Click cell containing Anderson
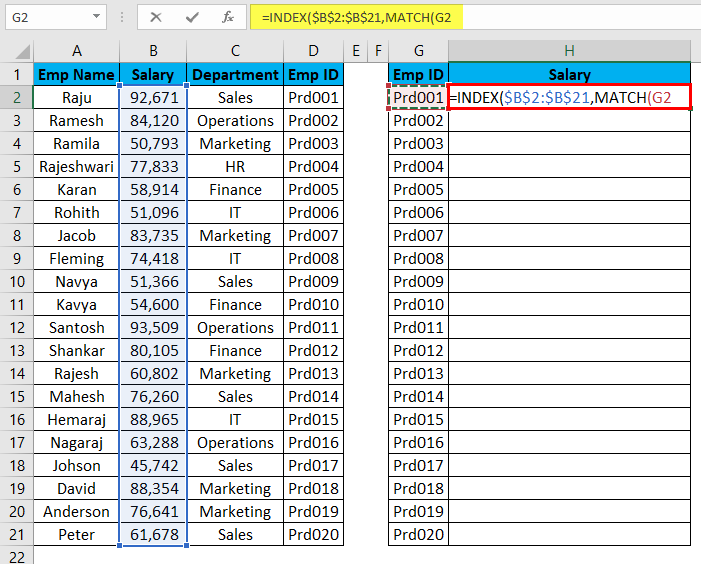The image size is (701, 564). point(76,512)
